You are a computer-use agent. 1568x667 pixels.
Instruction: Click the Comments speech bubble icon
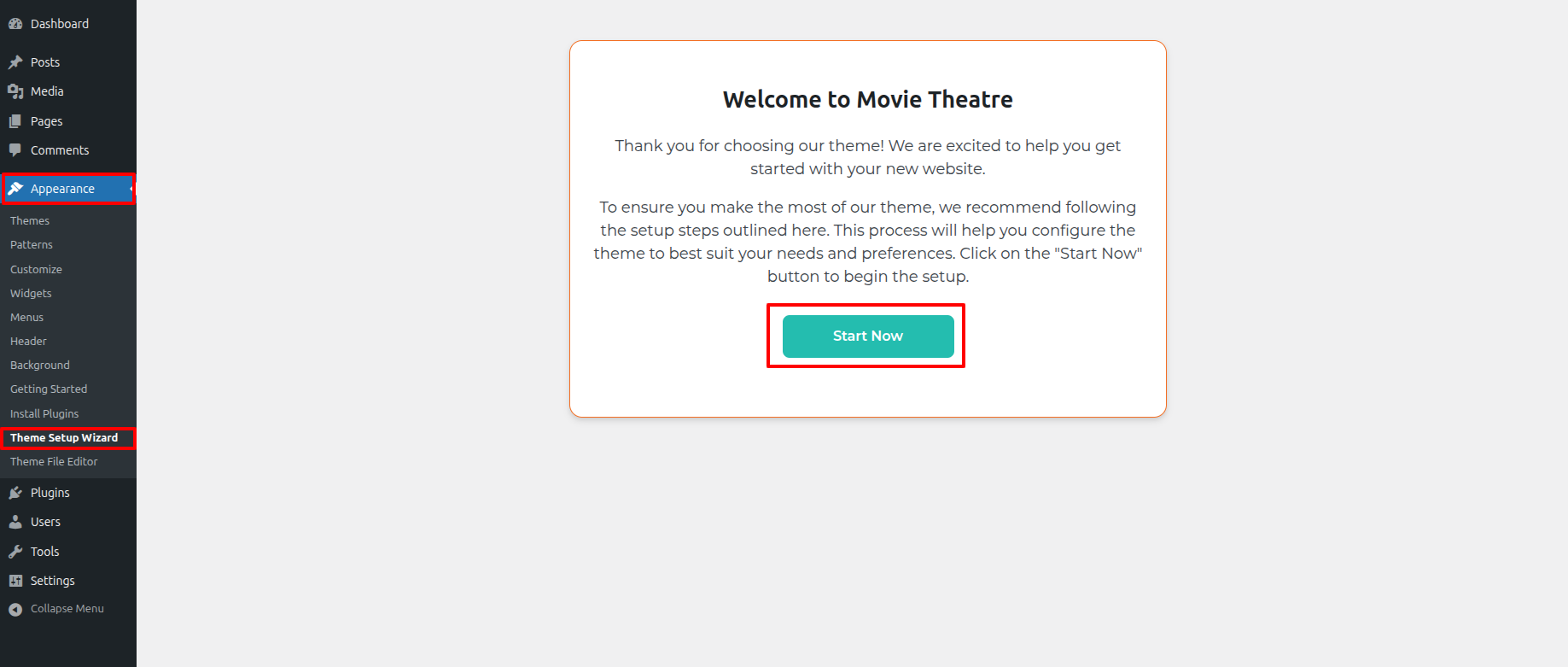click(15, 150)
